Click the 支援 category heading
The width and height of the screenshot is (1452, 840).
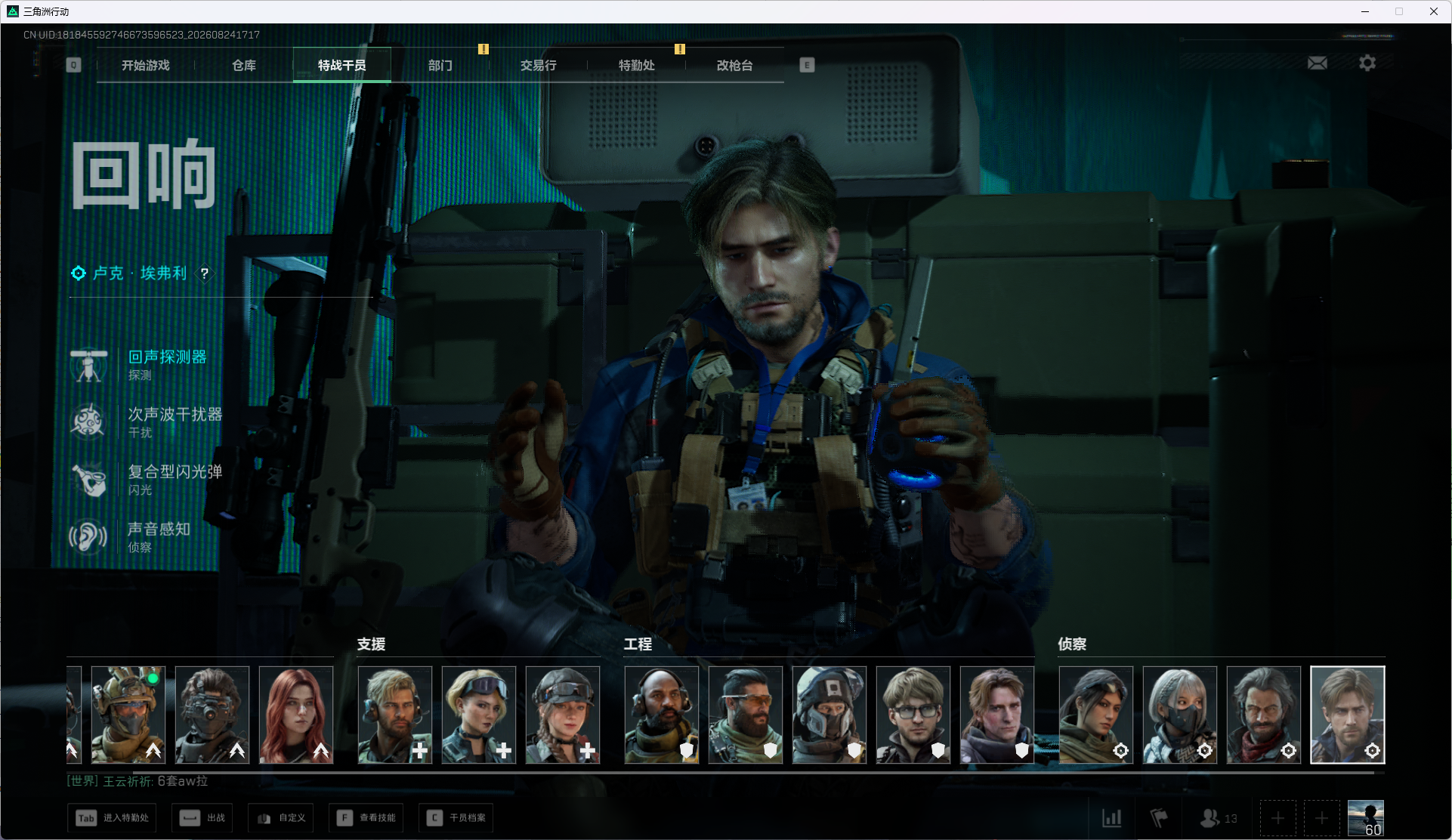tap(372, 644)
